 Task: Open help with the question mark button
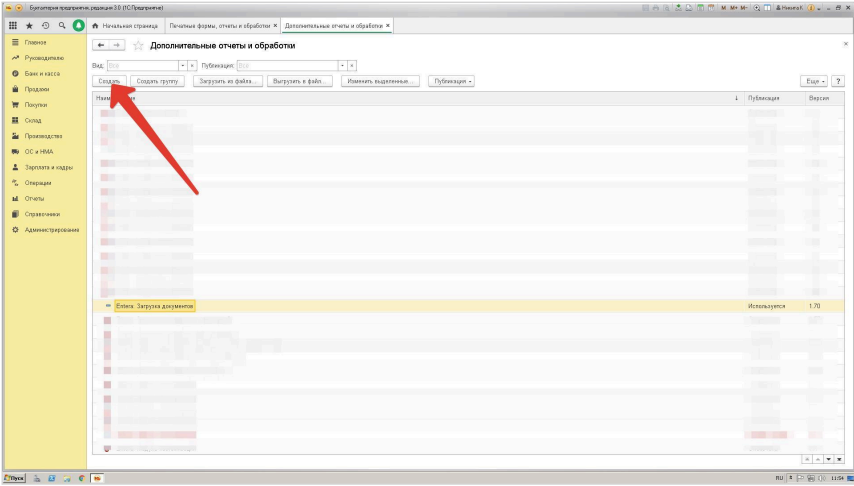tap(838, 81)
